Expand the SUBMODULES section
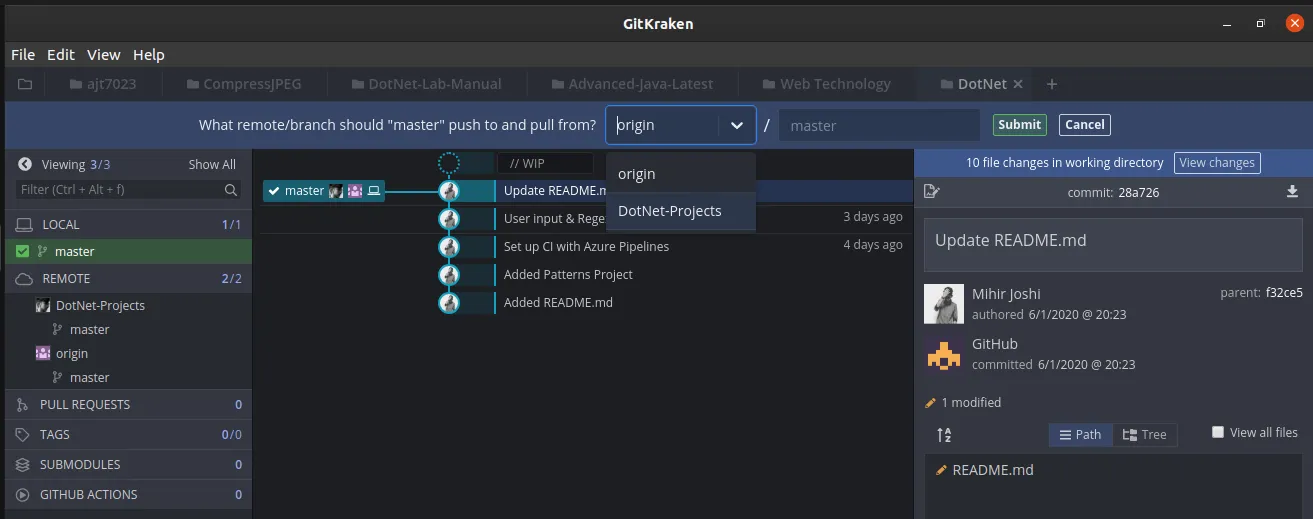1313x519 pixels. point(128,465)
